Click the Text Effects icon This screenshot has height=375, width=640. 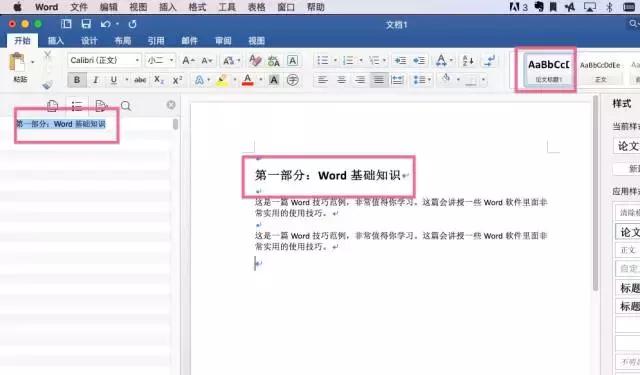(x=199, y=80)
